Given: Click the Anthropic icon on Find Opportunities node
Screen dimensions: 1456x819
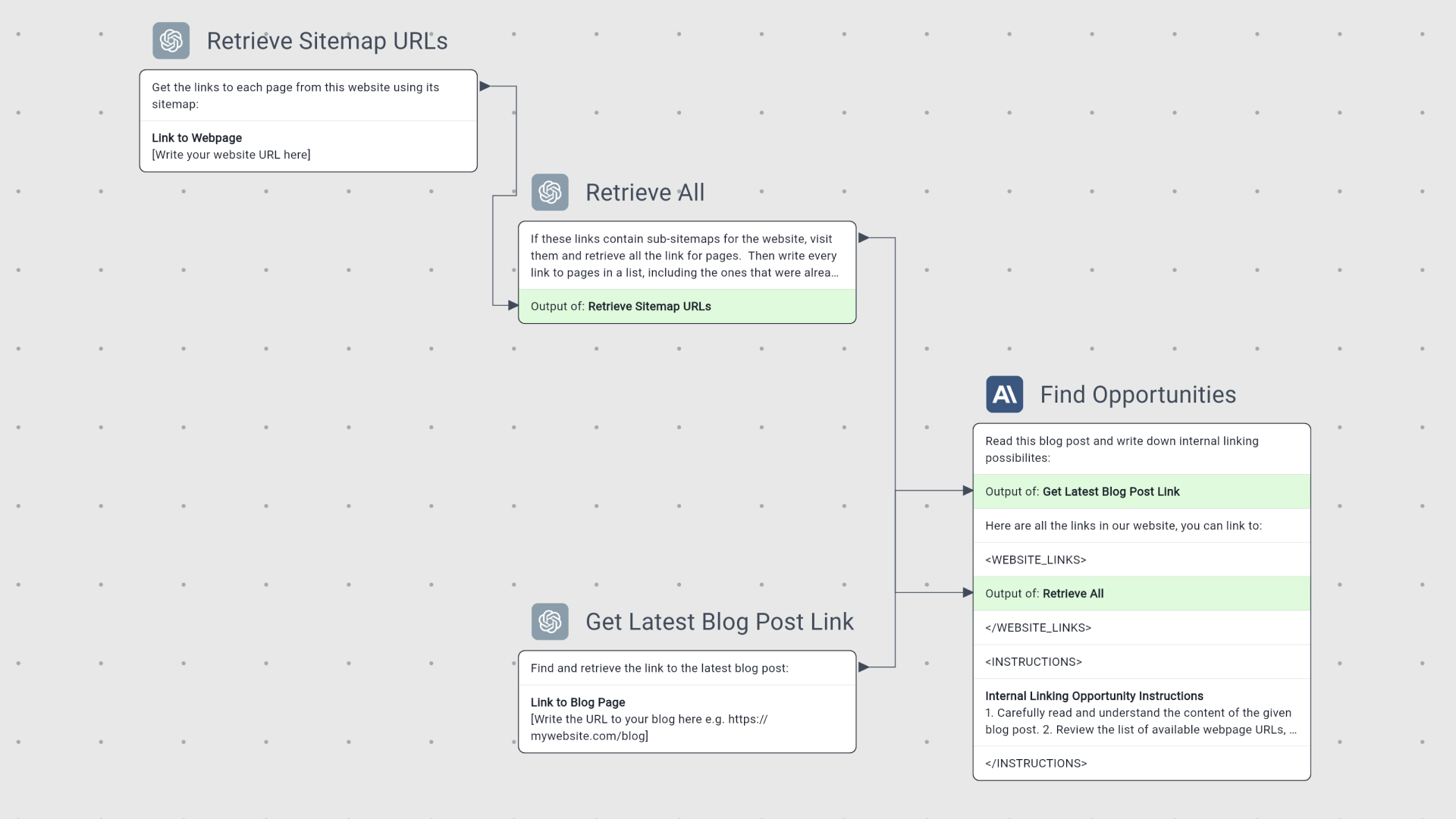Looking at the screenshot, I should coord(1003,394).
